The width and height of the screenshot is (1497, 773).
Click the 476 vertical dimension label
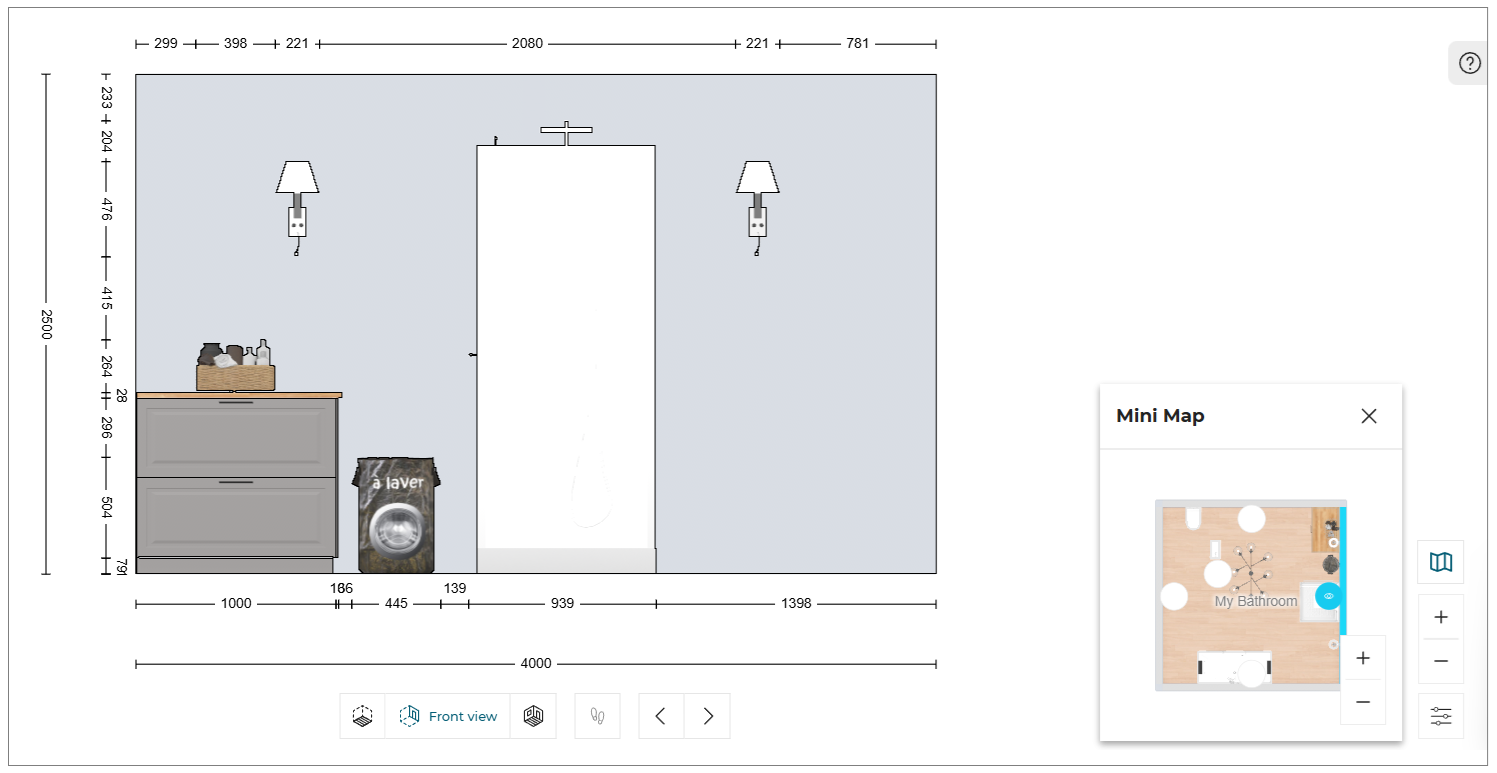[x=106, y=209]
